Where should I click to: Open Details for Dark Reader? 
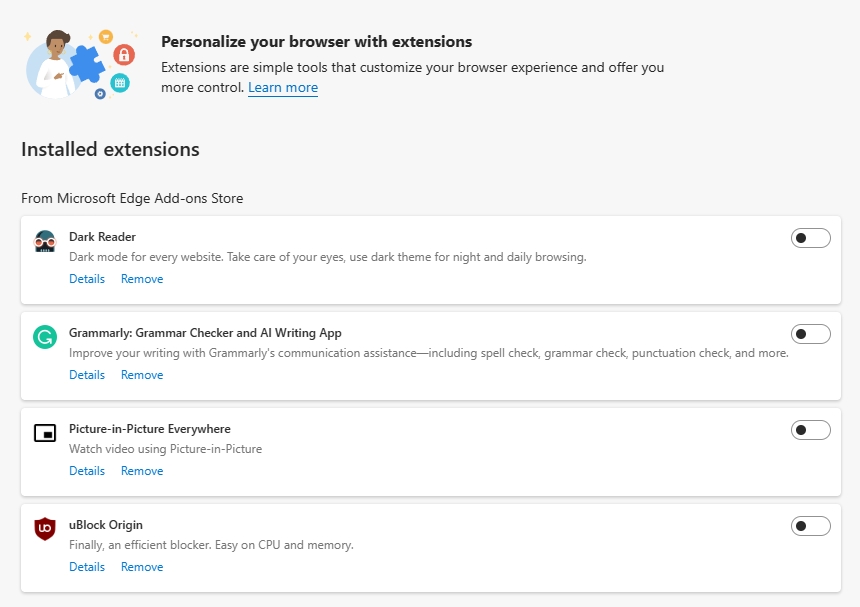[x=87, y=279]
